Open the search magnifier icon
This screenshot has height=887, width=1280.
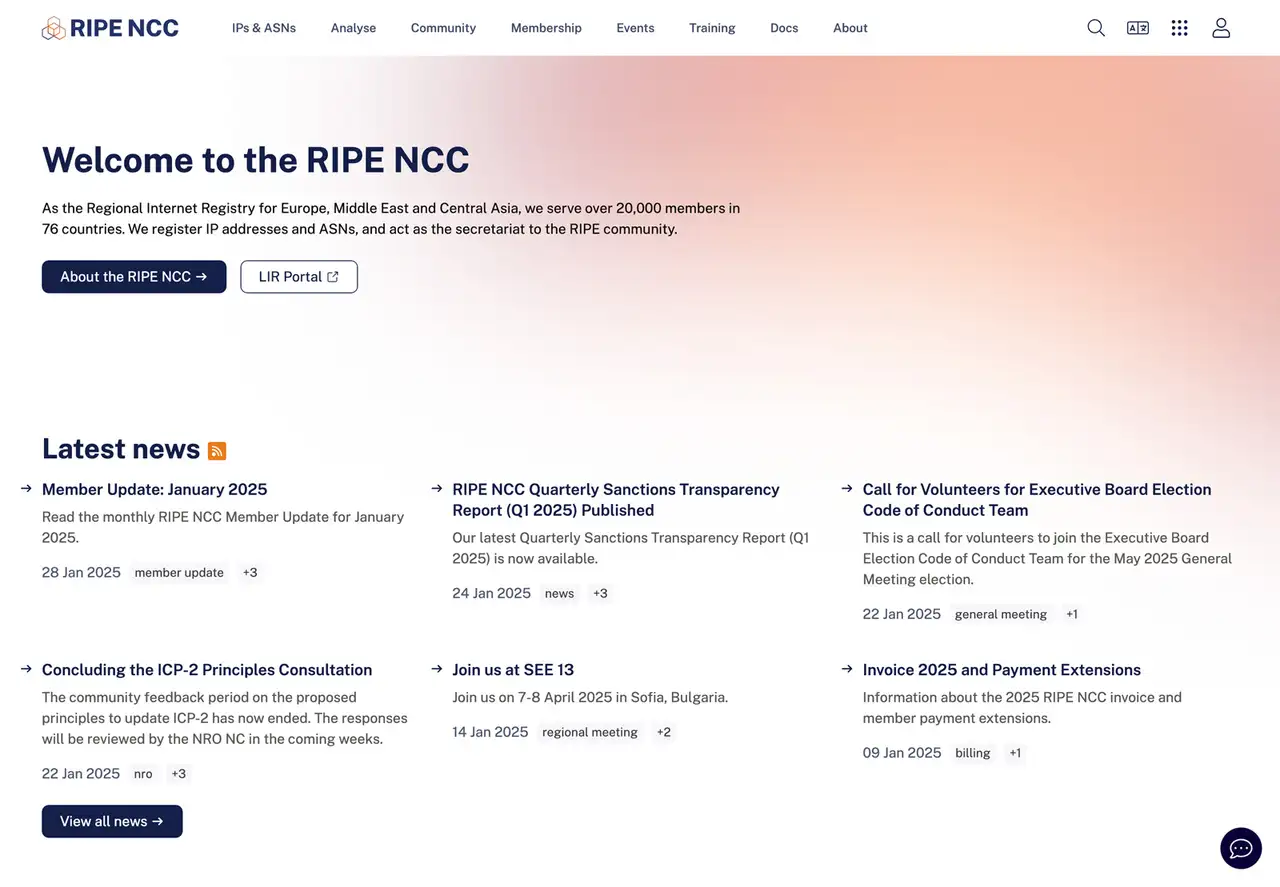[x=1096, y=28]
